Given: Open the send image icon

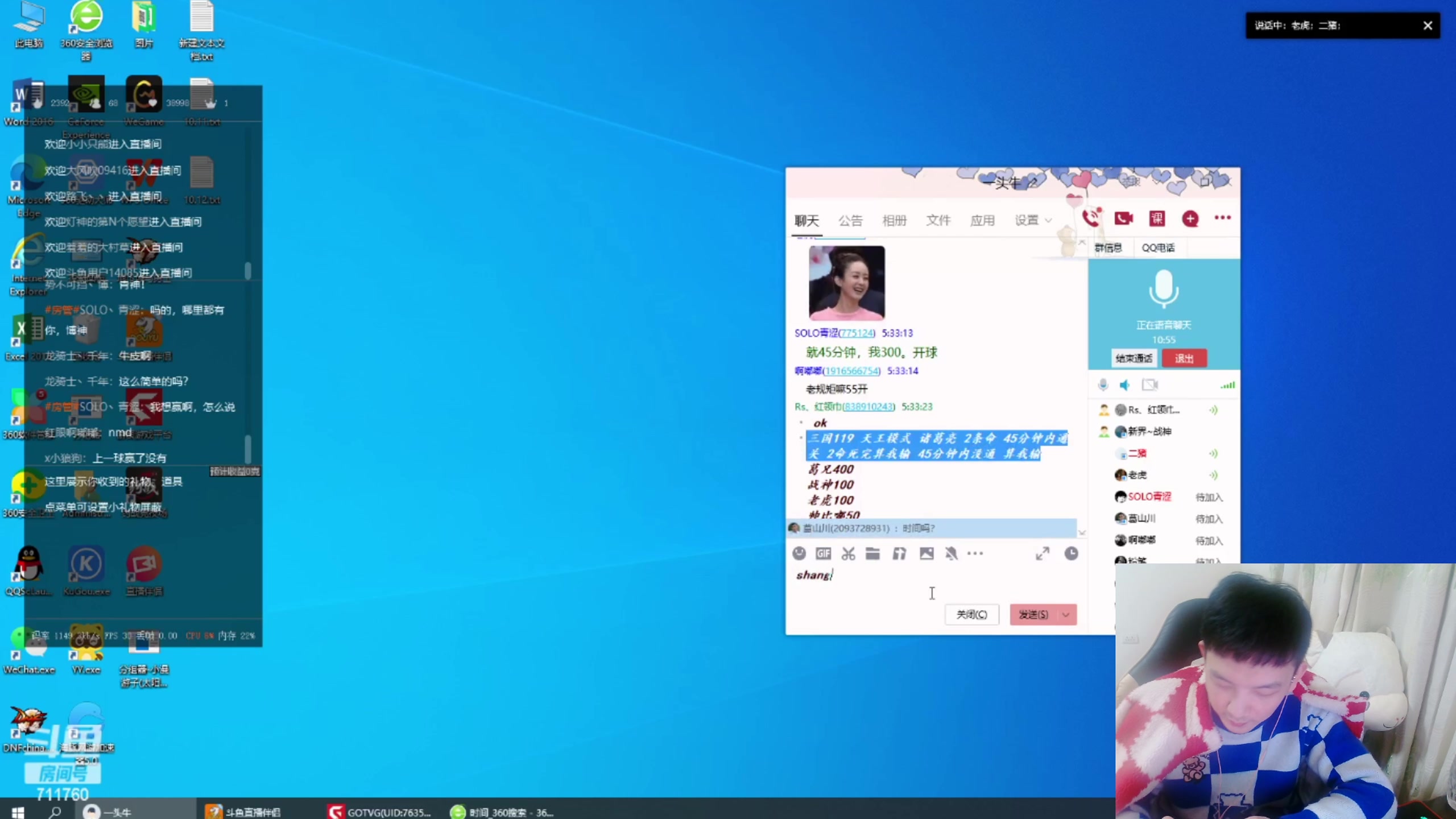Looking at the screenshot, I should (926, 553).
